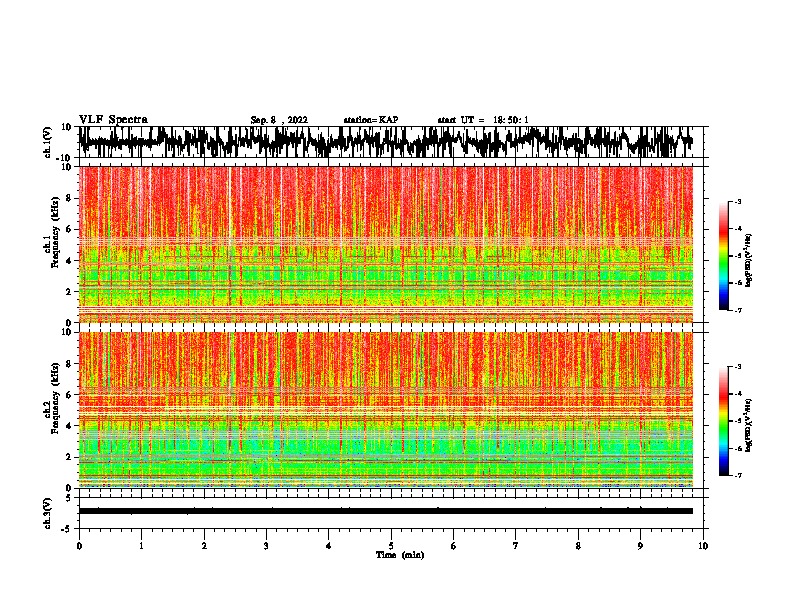The image size is (792, 612).
Task: Click the '4' kHz tick on ch.1 frequency axis
Action: [x=70, y=261]
